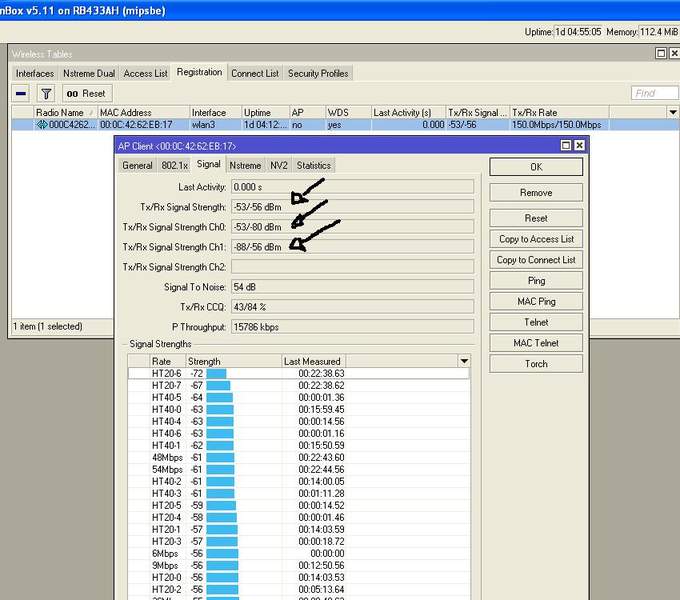Select the 48Mbps signal row
680x600 pixels.
299,457
